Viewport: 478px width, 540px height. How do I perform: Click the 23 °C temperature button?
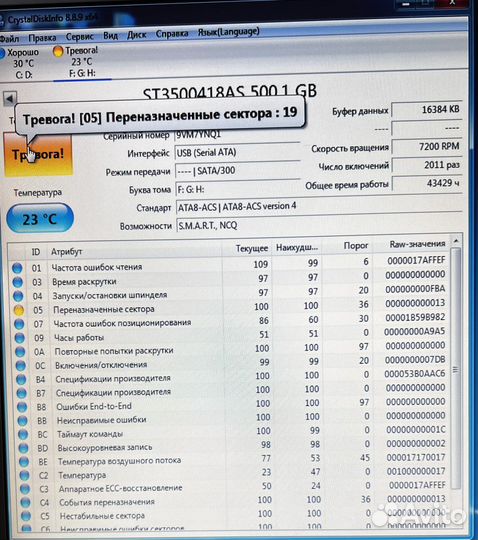click(x=40, y=218)
